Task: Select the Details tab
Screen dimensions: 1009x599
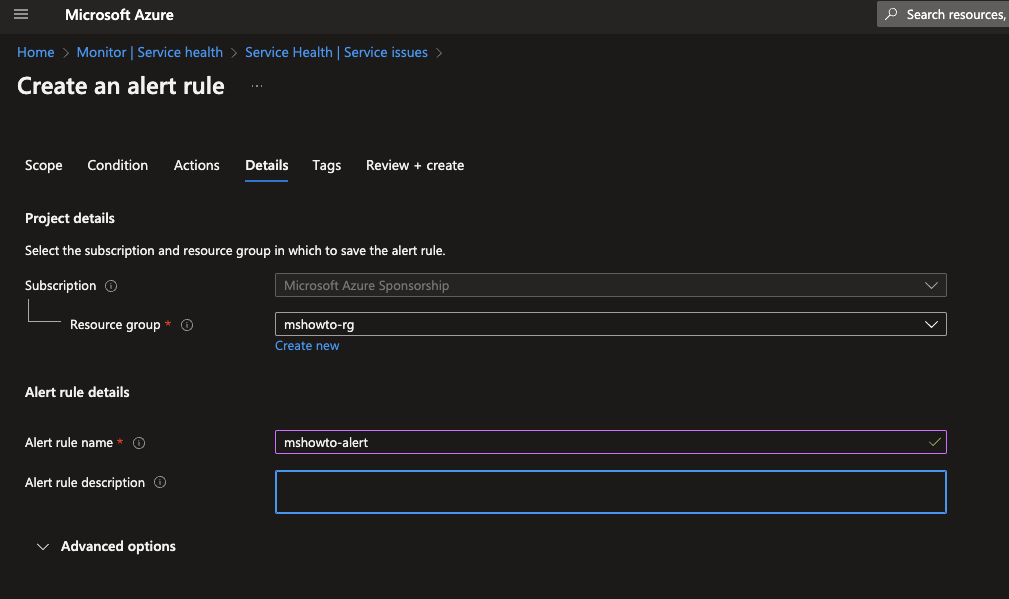Action: click(x=266, y=165)
